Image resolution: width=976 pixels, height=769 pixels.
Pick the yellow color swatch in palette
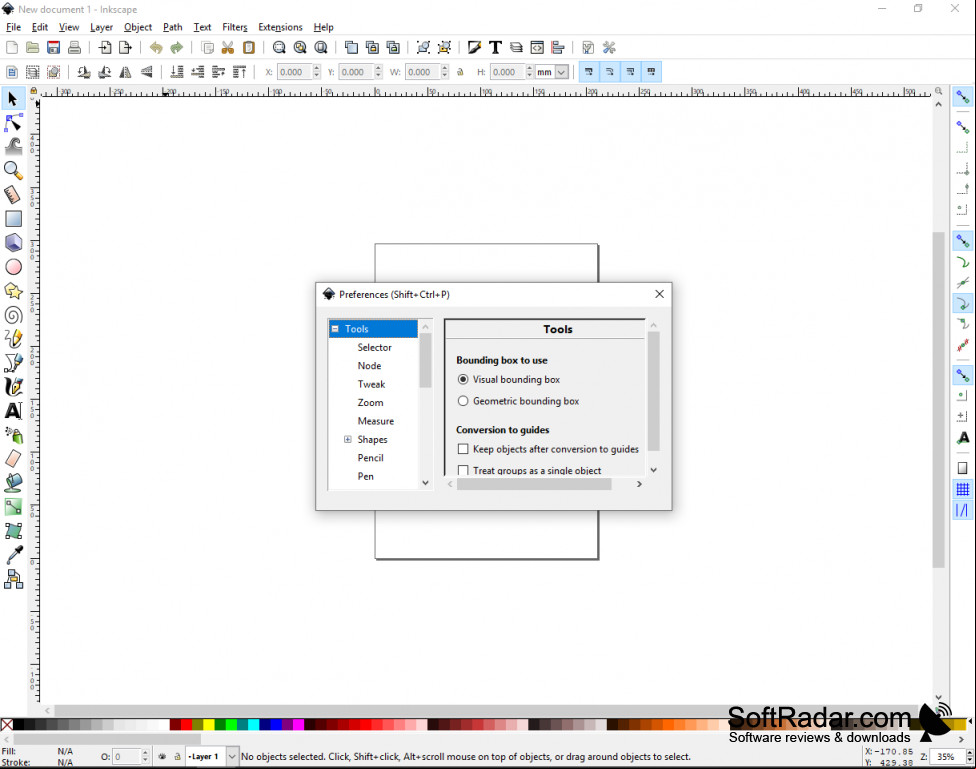209,724
